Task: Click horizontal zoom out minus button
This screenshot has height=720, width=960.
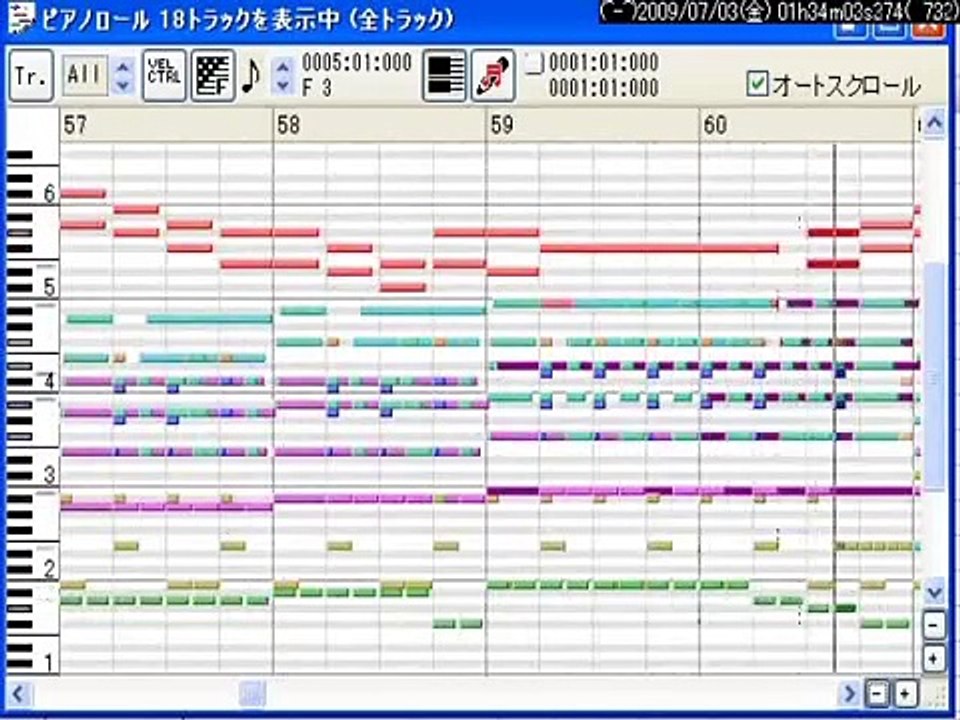Action: (x=877, y=694)
